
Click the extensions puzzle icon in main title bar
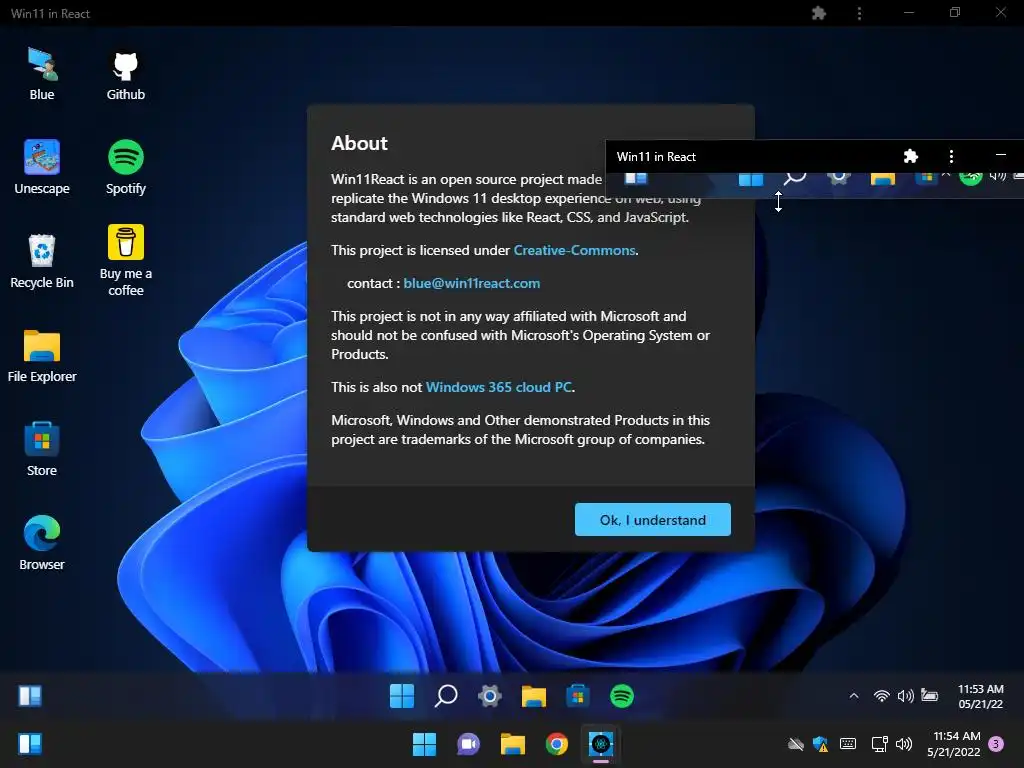[819, 13]
